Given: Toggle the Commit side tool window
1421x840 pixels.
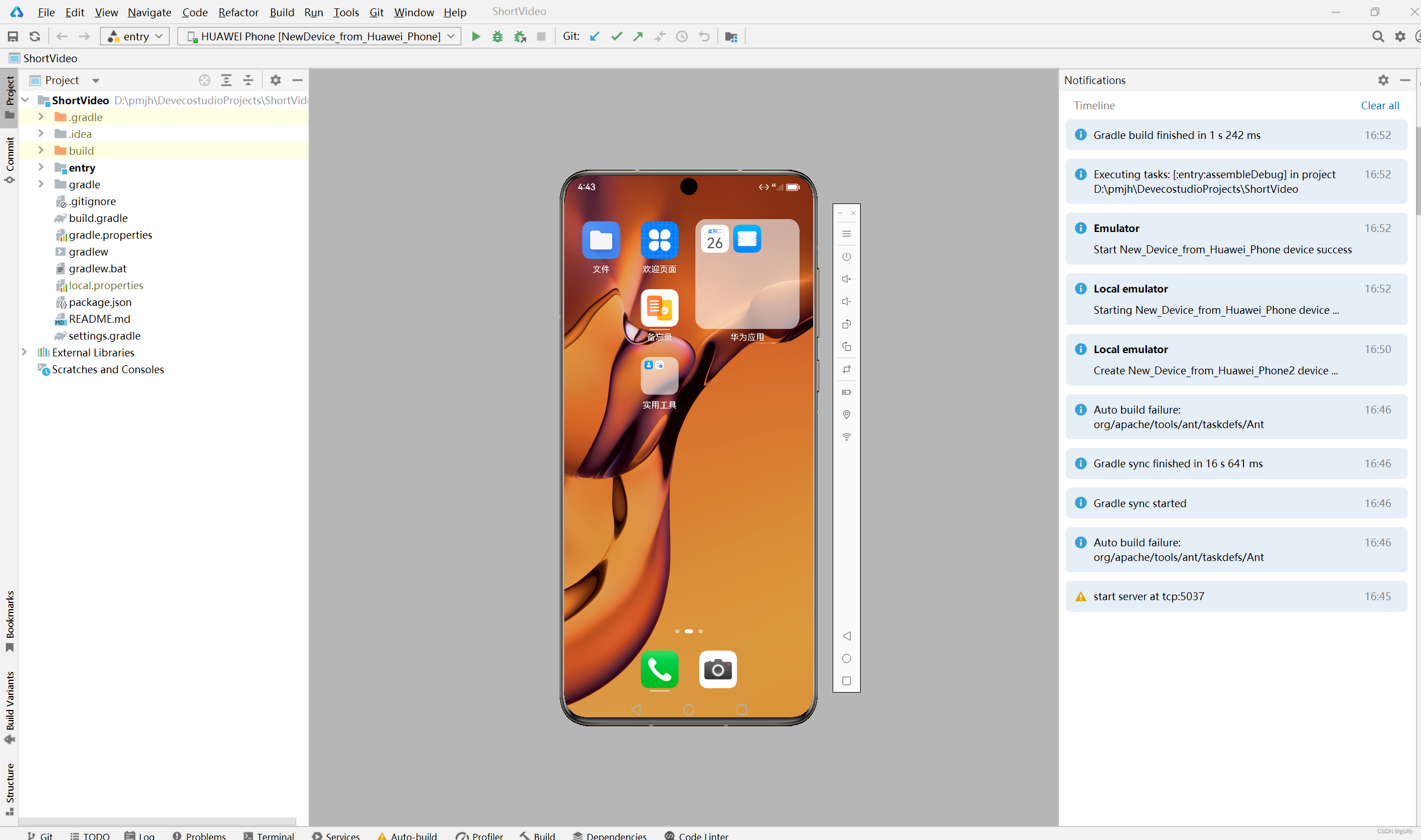Looking at the screenshot, I should pyautogui.click(x=10, y=160).
